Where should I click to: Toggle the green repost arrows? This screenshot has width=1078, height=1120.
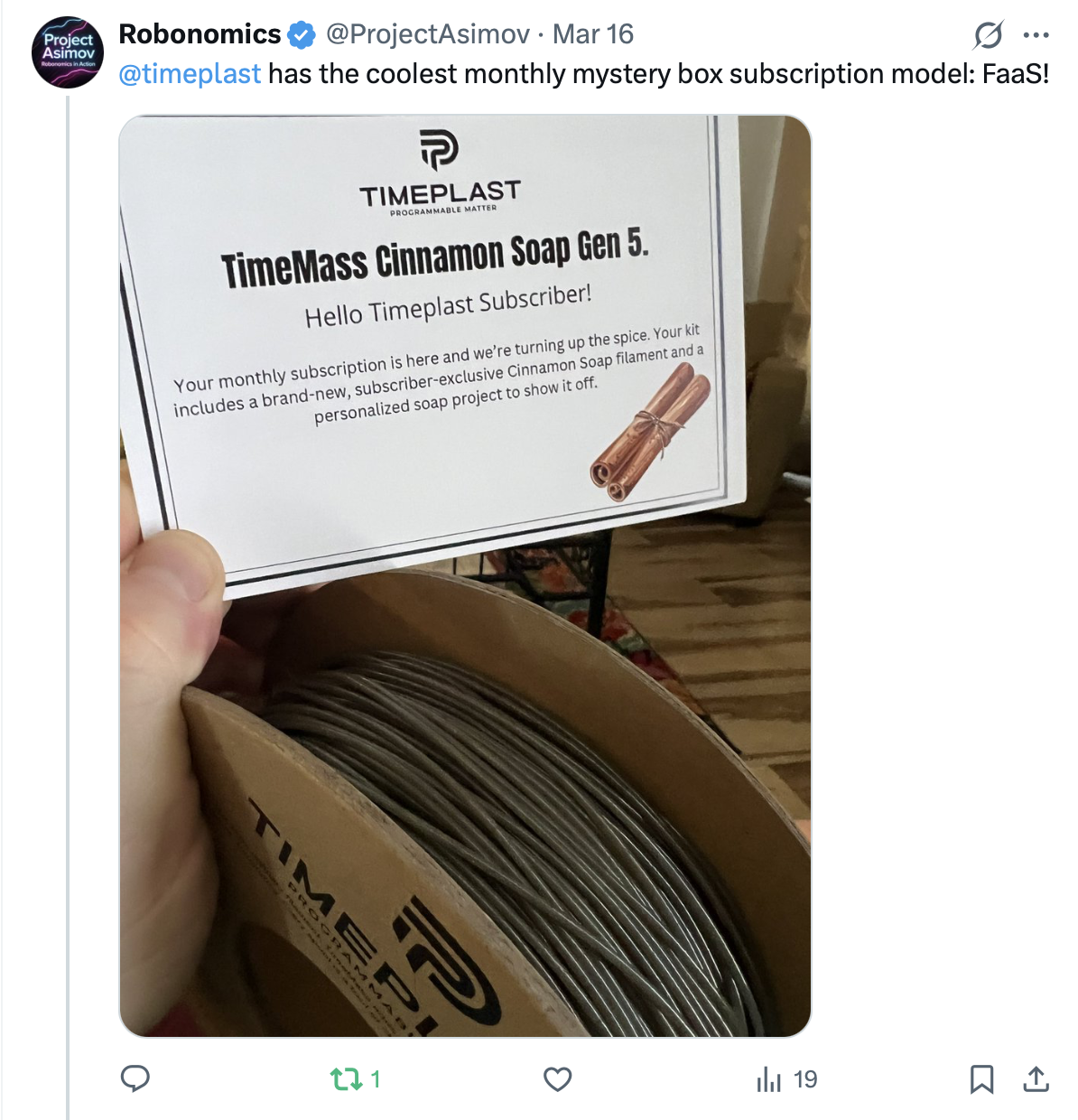click(347, 1078)
